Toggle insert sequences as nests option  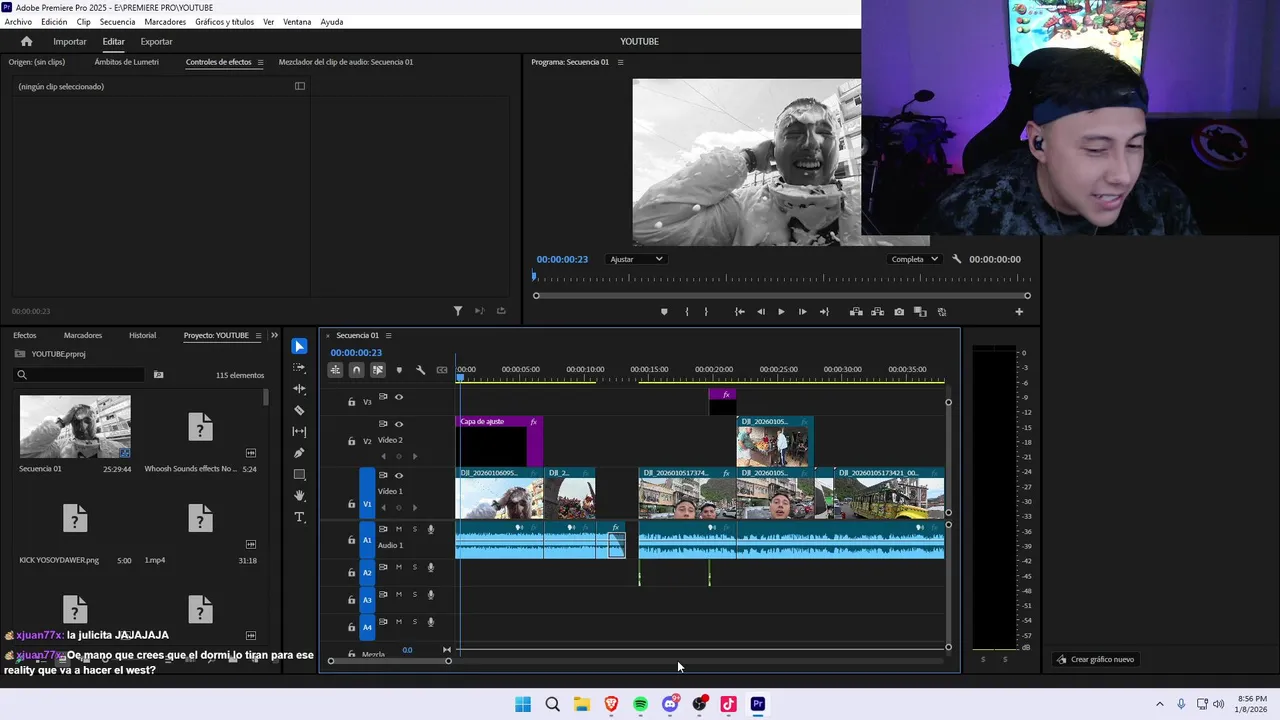tap(336, 370)
